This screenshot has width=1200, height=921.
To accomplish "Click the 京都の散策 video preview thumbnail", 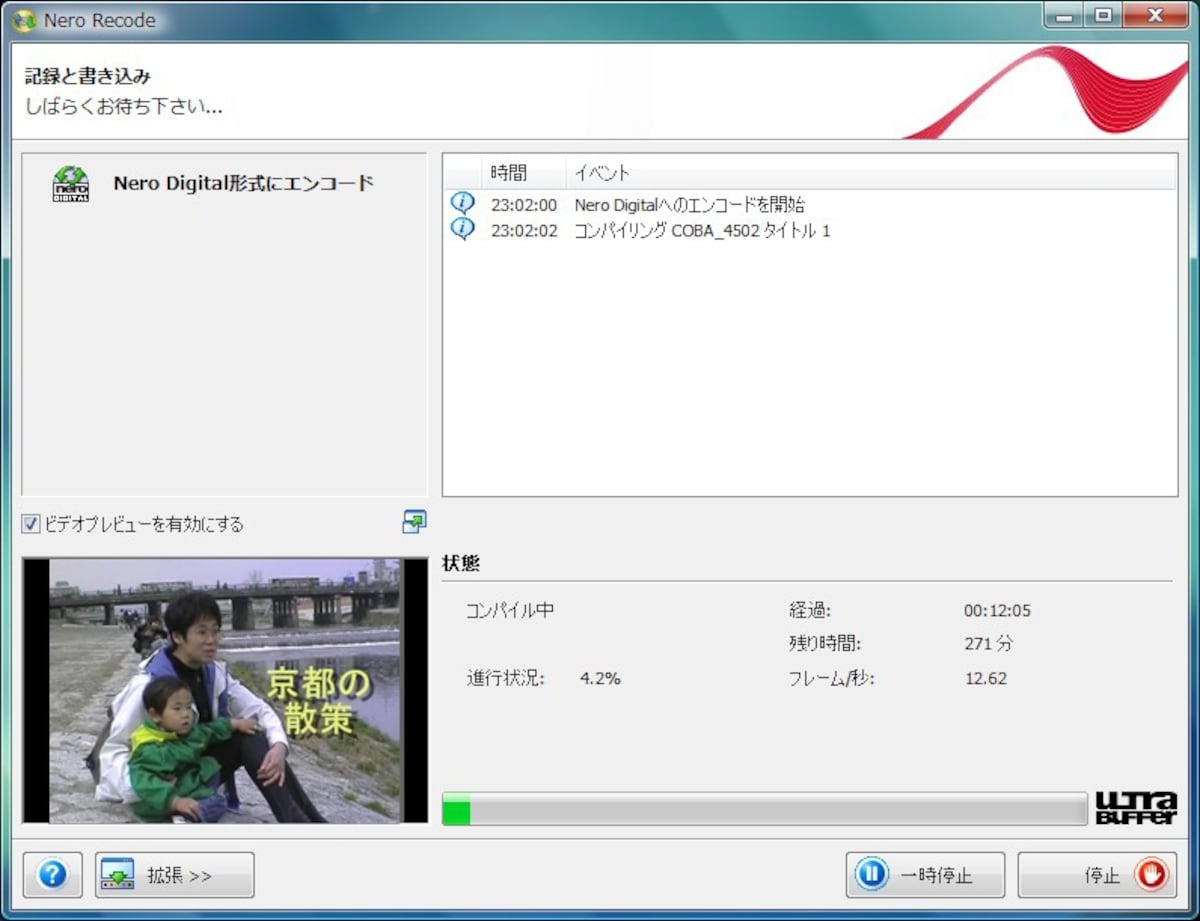I will (225, 690).
